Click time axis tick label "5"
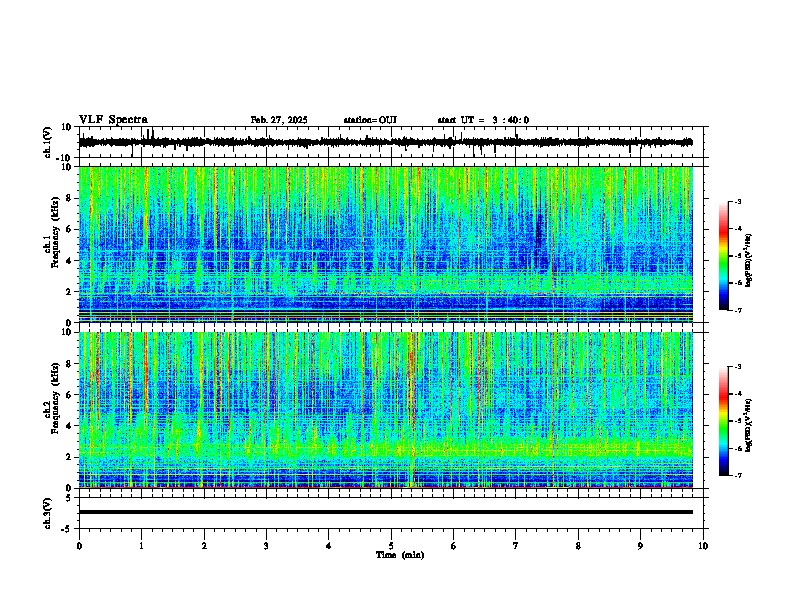This screenshot has width=792, height=612. [x=391, y=546]
